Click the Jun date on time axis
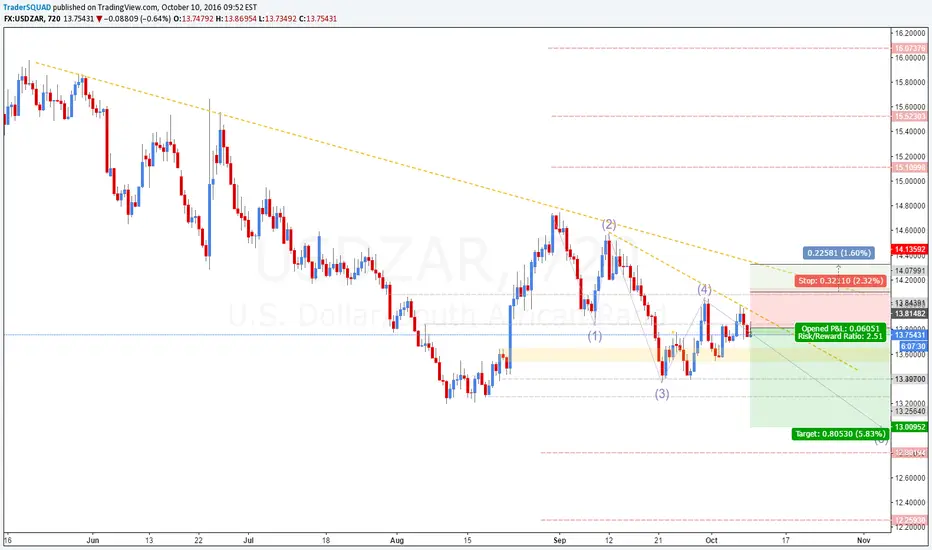The height and width of the screenshot is (550, 932). tap(93, 540)
